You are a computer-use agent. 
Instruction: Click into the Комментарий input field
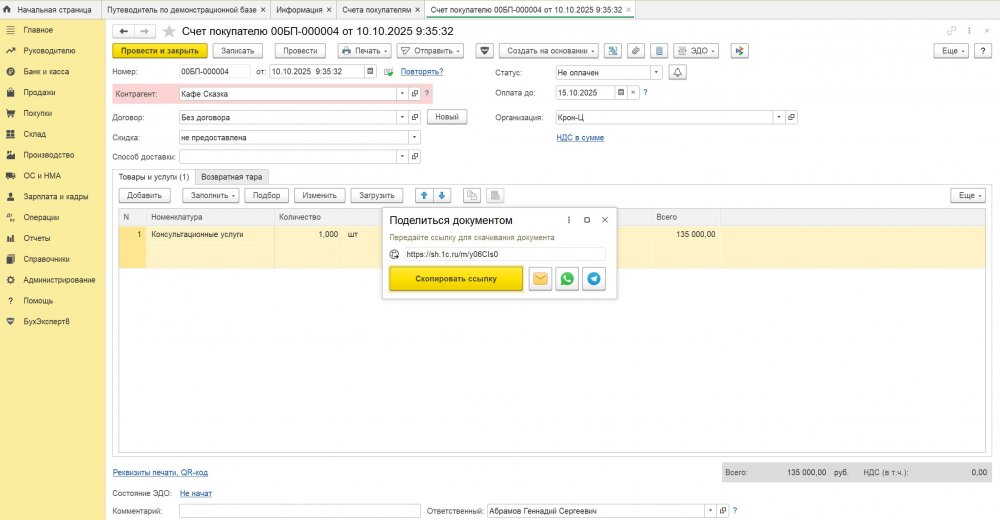click(x=300, y=511)
